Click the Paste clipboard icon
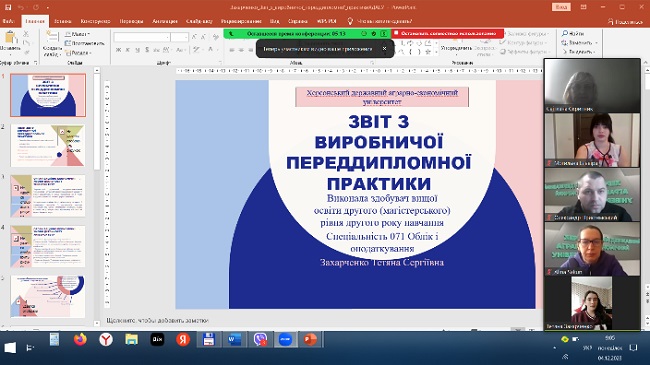 [10, 38]
